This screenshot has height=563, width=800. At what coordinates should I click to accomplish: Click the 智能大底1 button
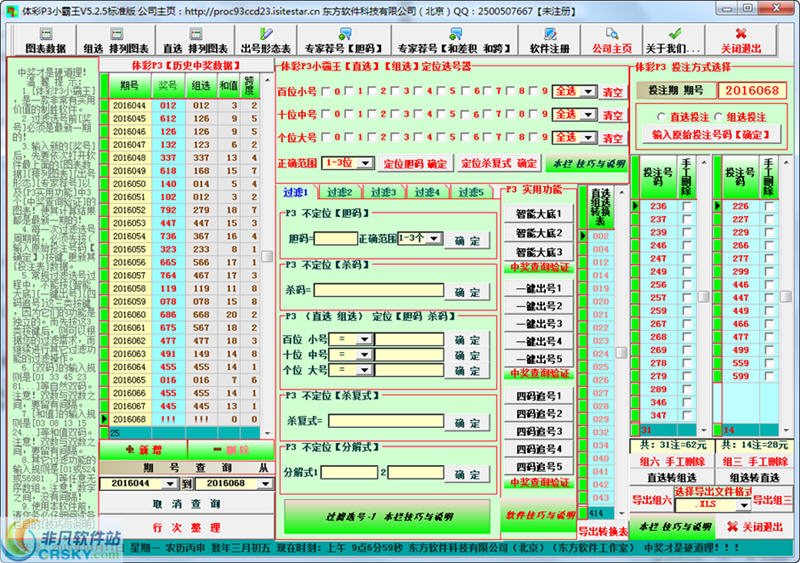point(539,214)
